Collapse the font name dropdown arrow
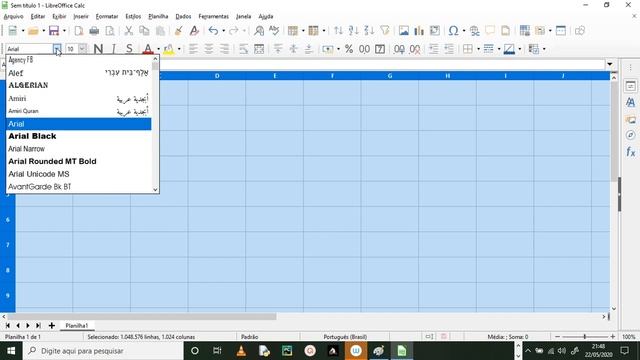Image resolution: width=640 pixels, height=360 pixels. [57, 49]
